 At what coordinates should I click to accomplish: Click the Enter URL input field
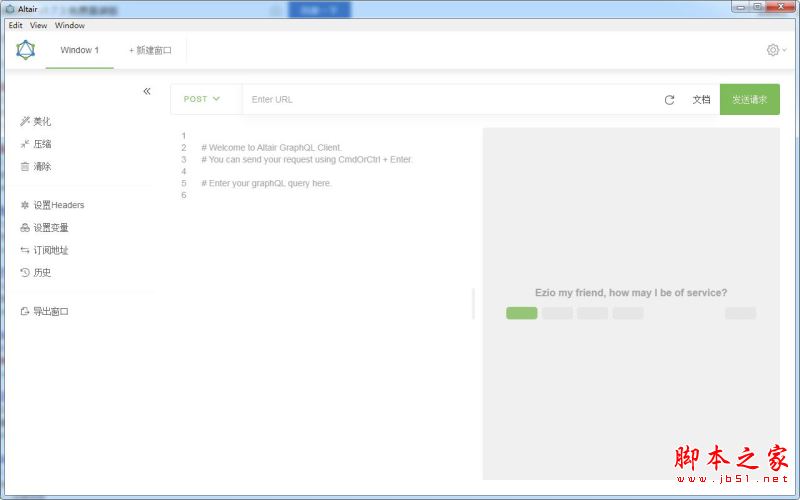click(x=449, y=99)
